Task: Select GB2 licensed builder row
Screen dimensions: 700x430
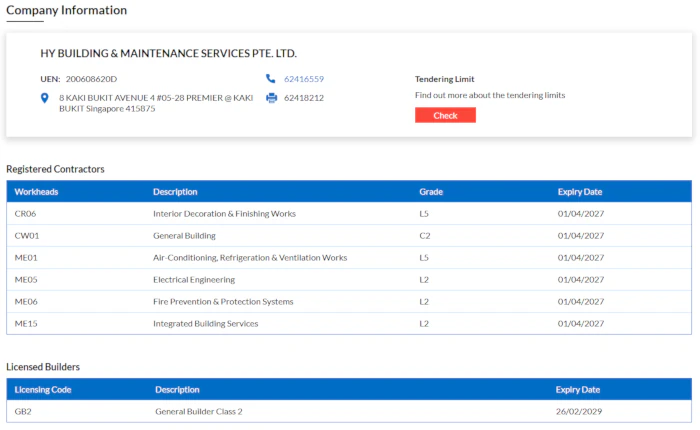Action: [x=24, y=411]
